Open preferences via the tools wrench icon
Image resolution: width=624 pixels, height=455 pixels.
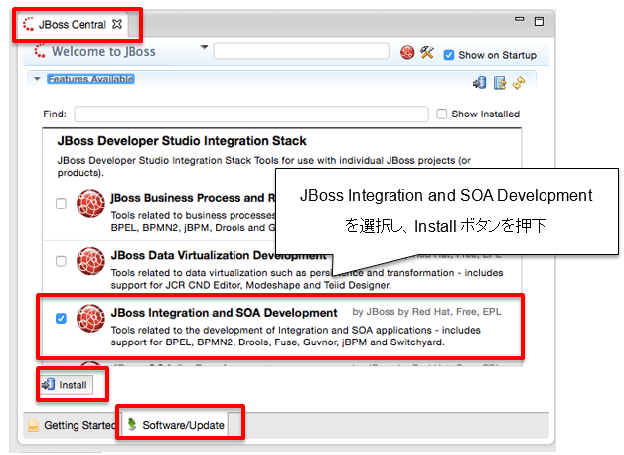click(x=427, y=52)
